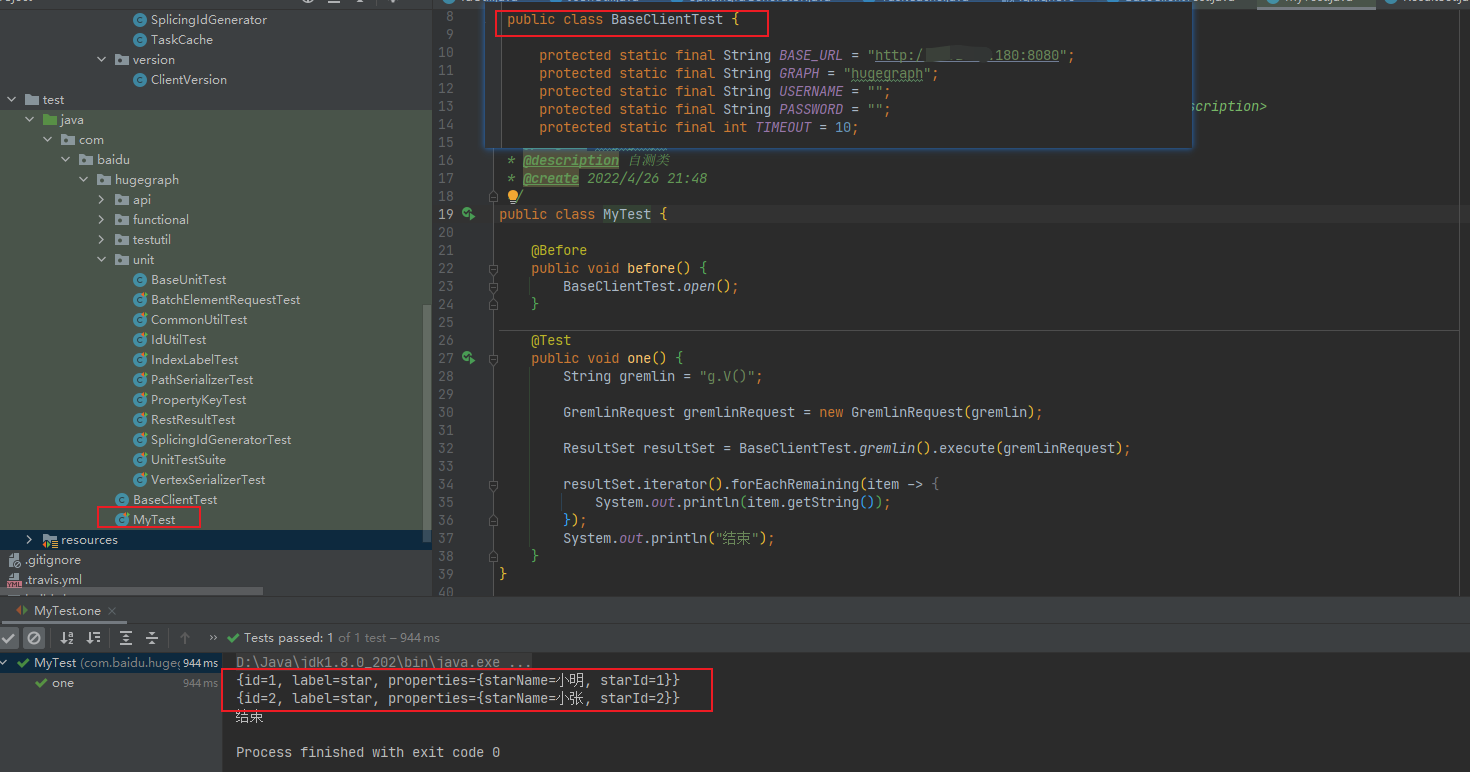The height and width of the screenshot is (772, 1470).
Task: Click the RestResultTest class icon
Action: tap(141, 419)
